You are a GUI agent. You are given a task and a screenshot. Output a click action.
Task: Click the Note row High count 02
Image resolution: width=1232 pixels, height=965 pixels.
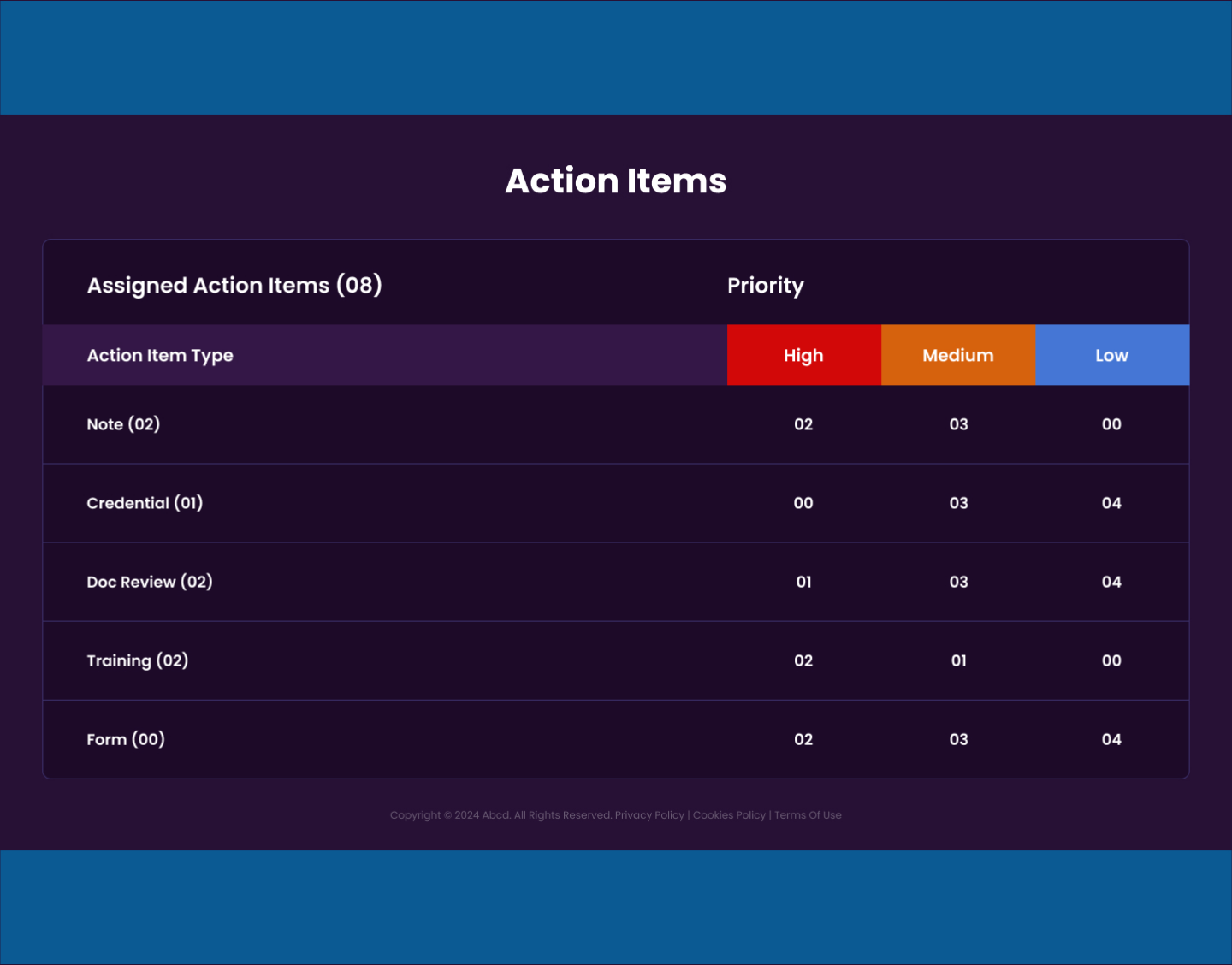[x=803, y=424]
